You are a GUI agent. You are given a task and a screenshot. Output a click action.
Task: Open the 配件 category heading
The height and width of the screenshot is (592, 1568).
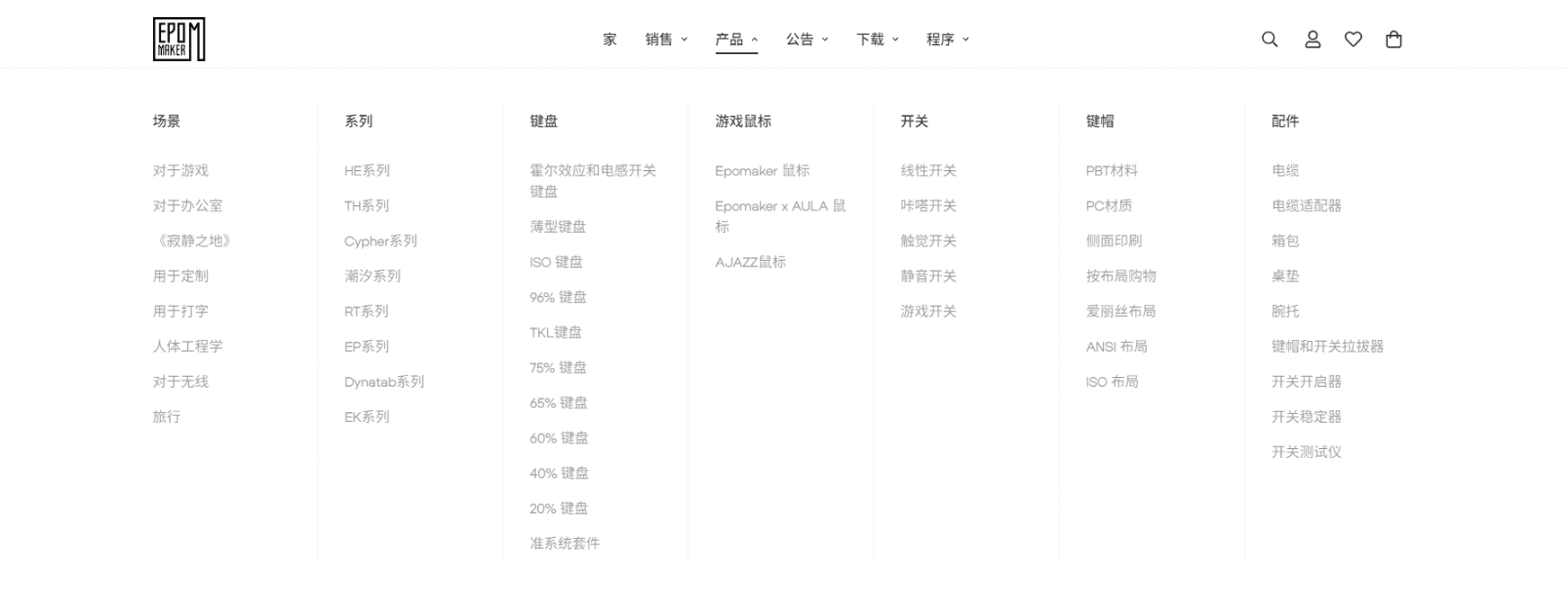pos(1285,121)
